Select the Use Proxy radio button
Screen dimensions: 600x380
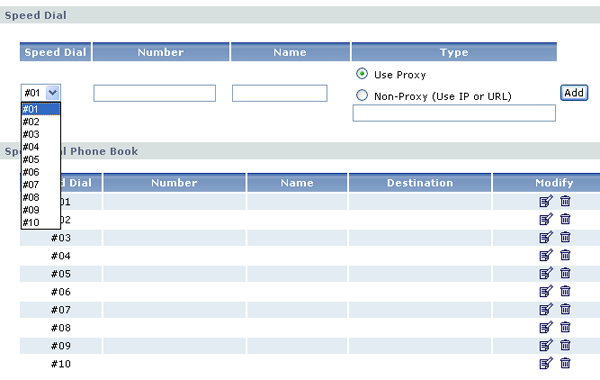[362, 73]
